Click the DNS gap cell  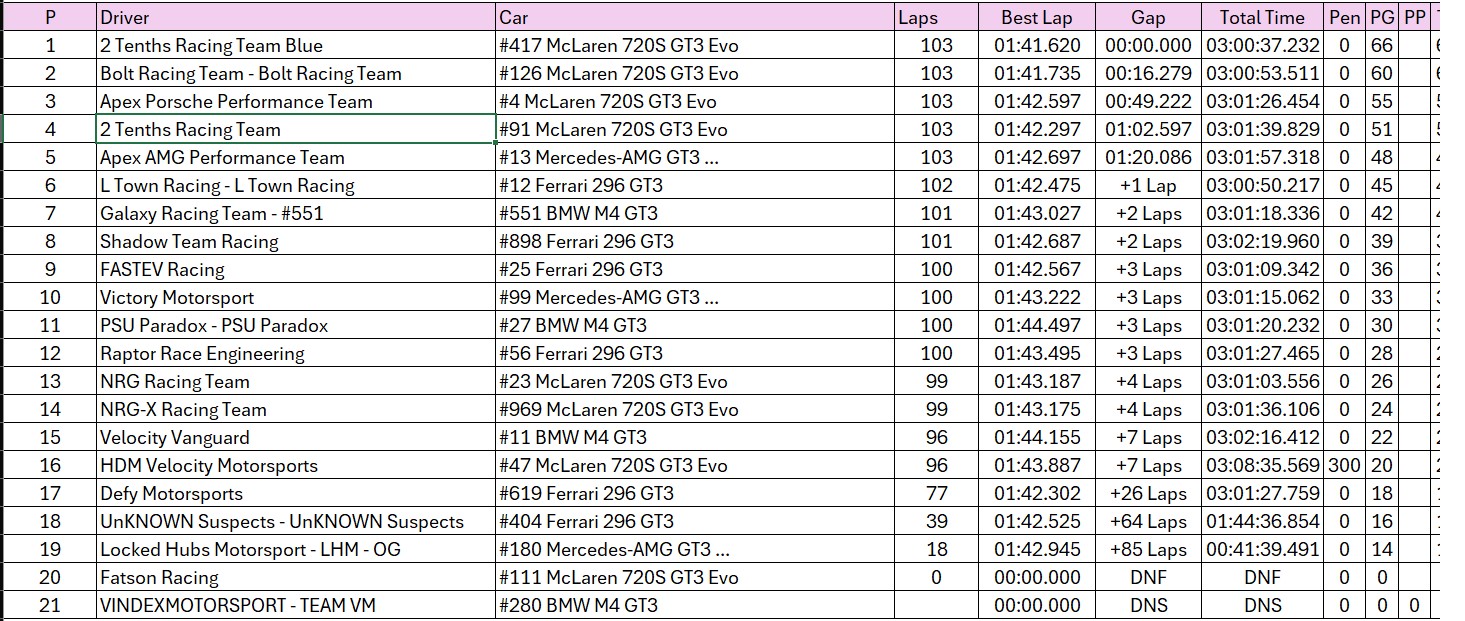[1149, 605]
